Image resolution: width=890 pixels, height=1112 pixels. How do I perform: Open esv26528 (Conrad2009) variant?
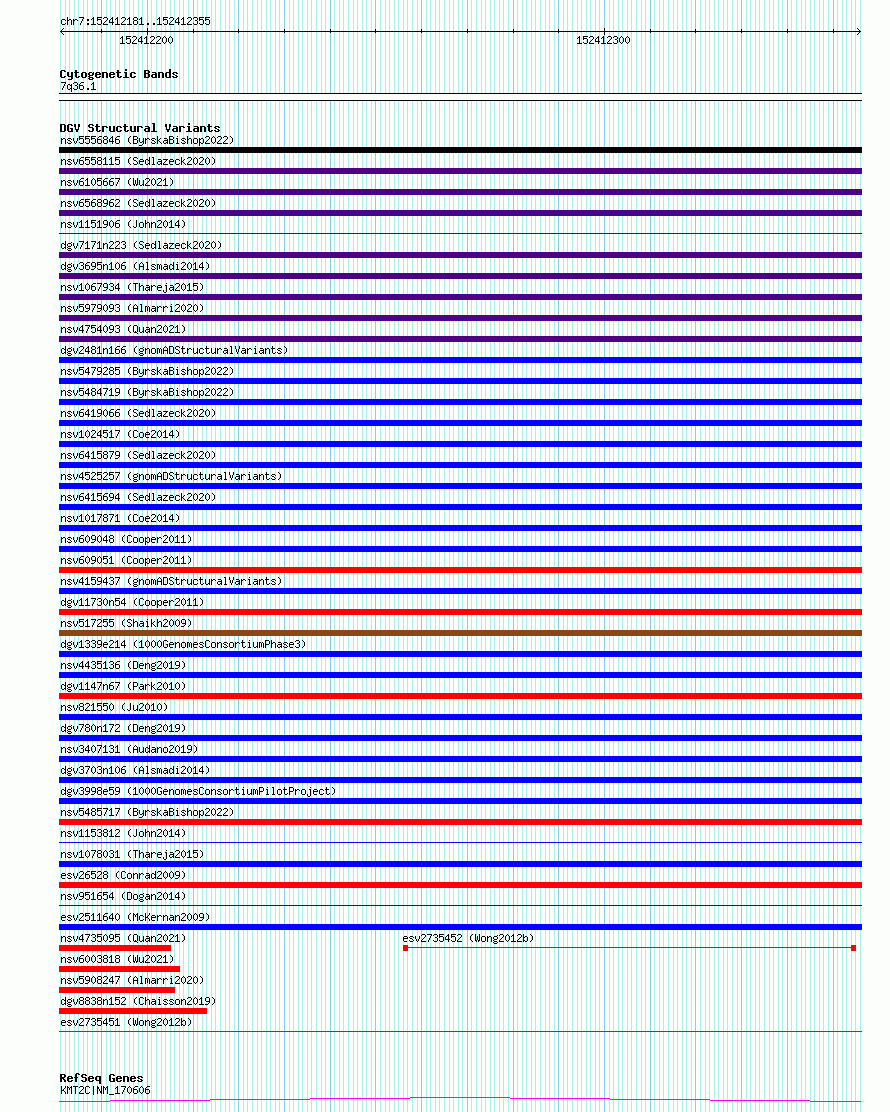123,875
